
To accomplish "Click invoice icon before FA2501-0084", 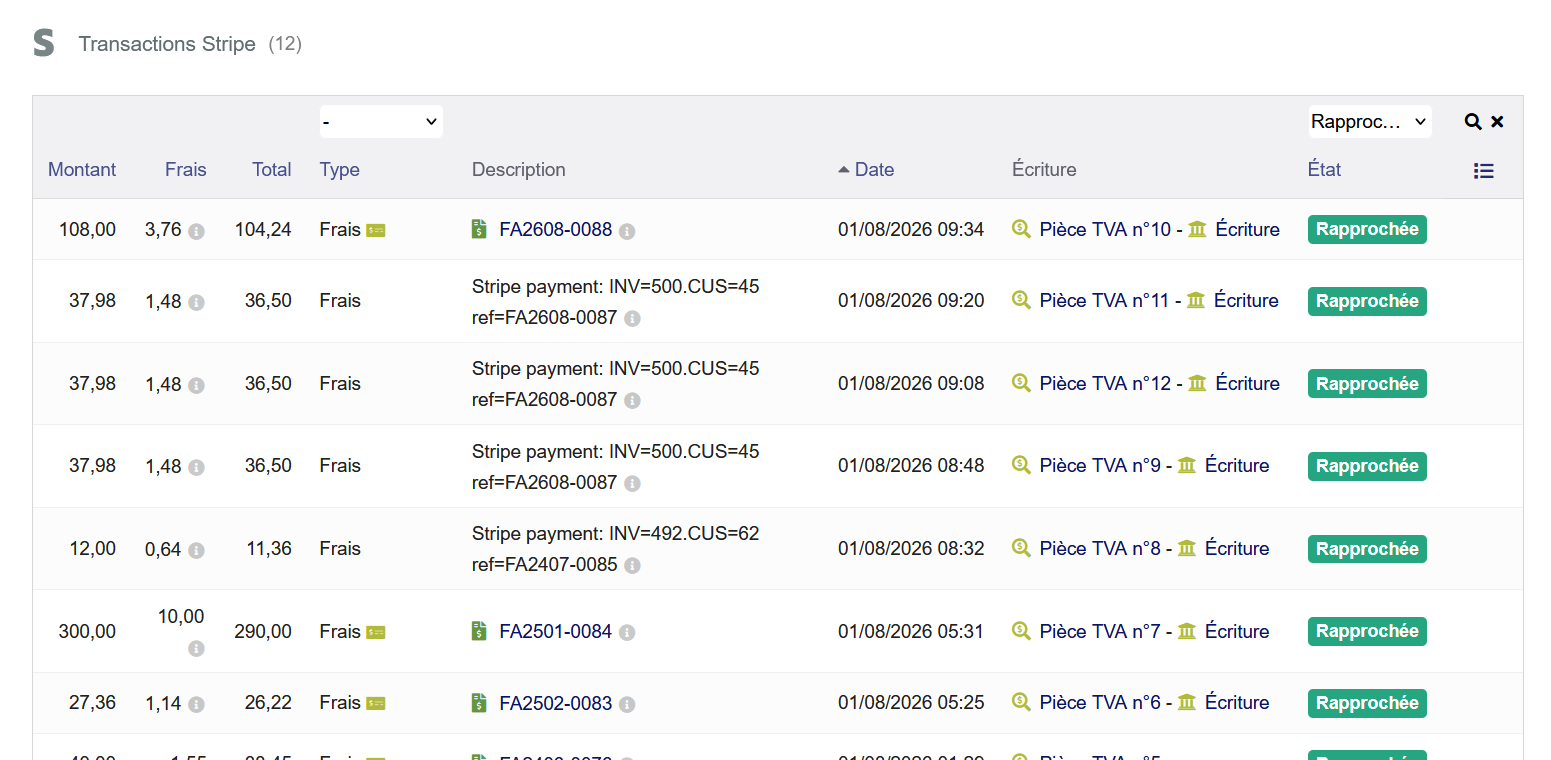I will coord(479,631).
